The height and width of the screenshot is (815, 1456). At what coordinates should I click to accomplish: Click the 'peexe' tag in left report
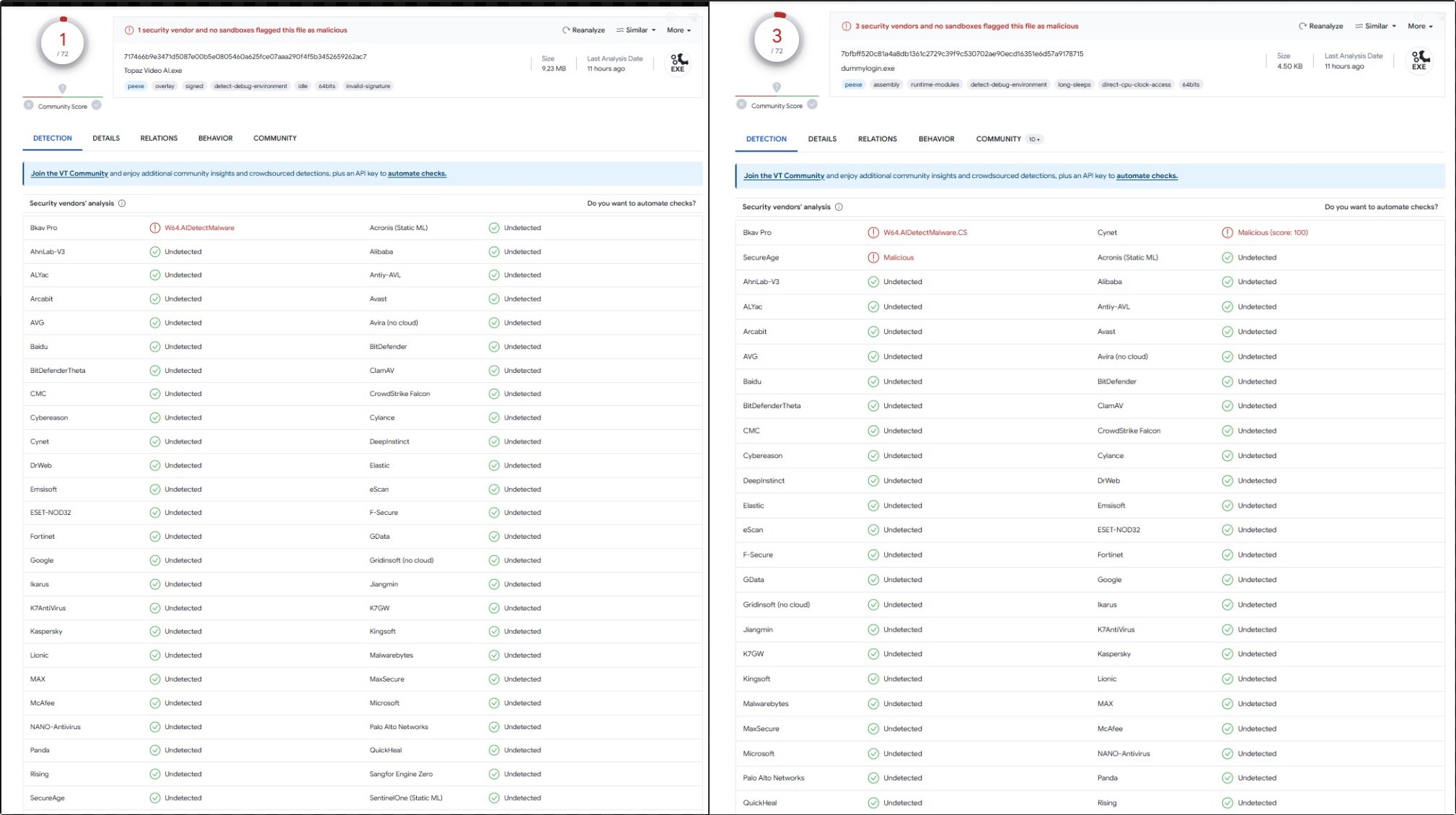coord(136,86)
